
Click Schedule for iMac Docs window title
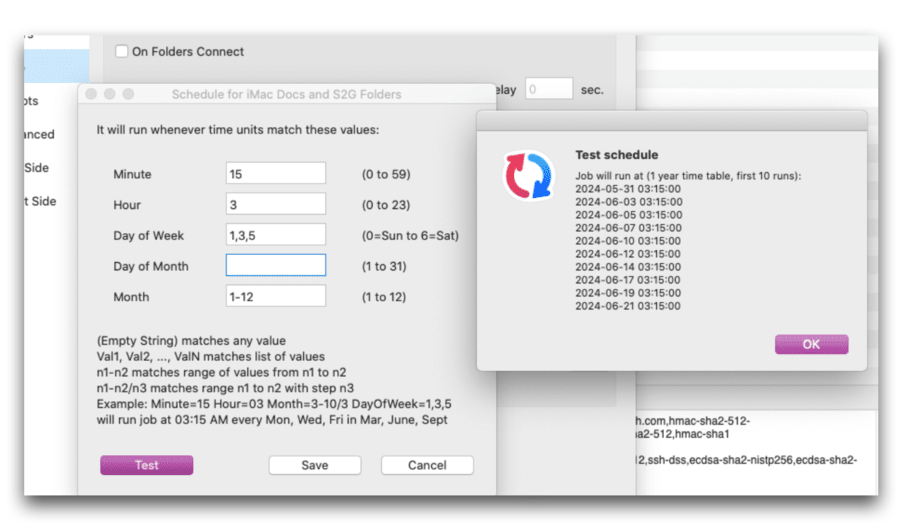pyautogui.click(x=286, y=94)
